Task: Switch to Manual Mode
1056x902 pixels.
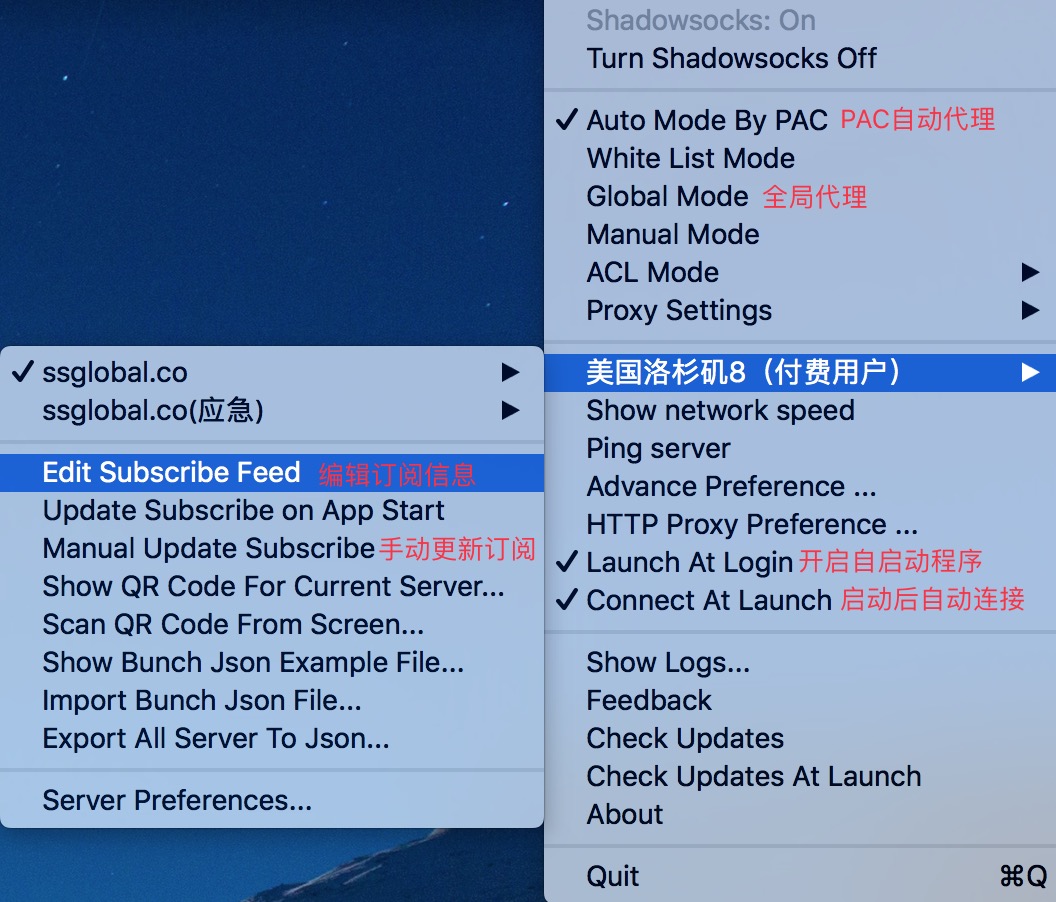Action: pos(799,234)
